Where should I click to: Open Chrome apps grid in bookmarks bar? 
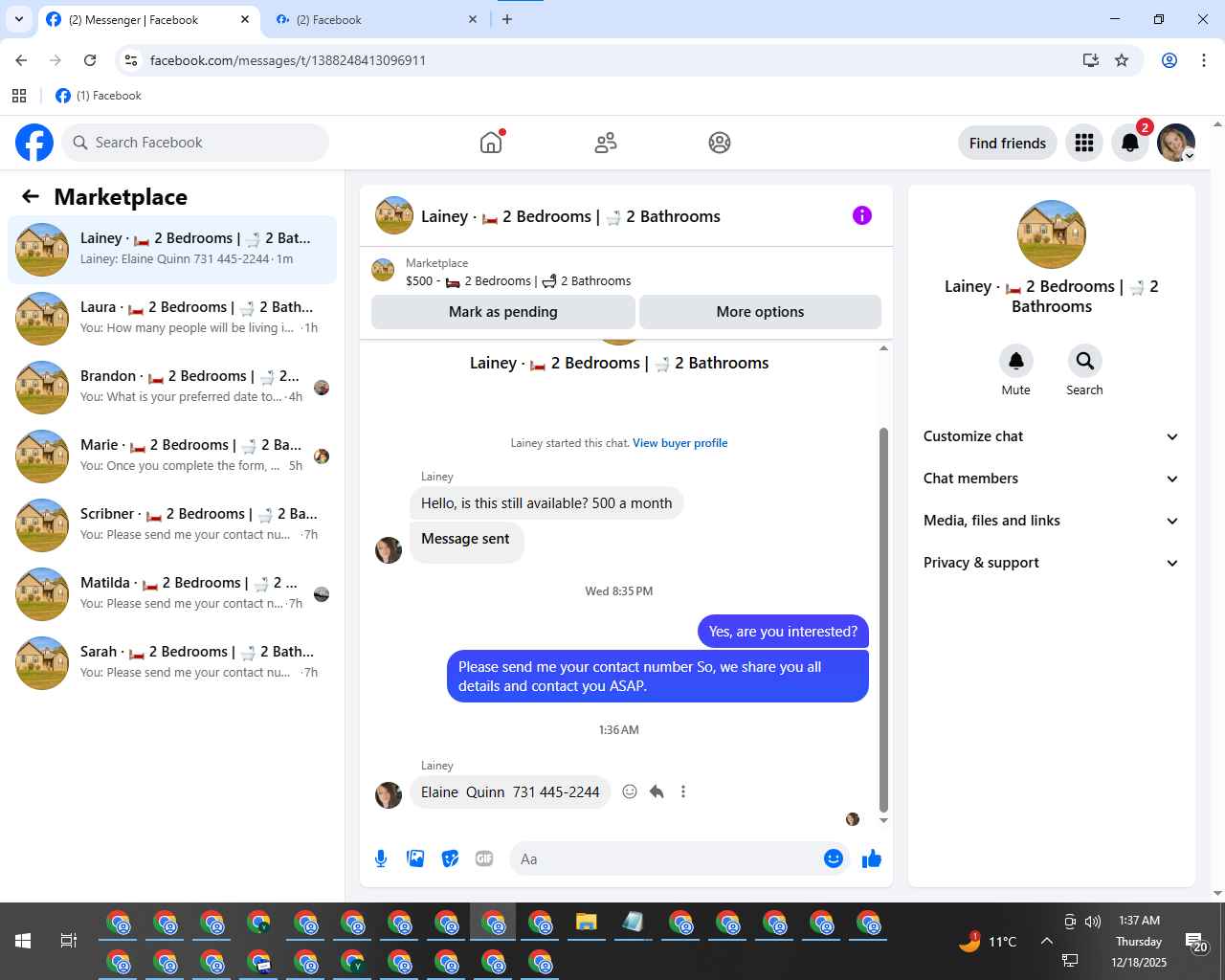[x=19, y=96]
